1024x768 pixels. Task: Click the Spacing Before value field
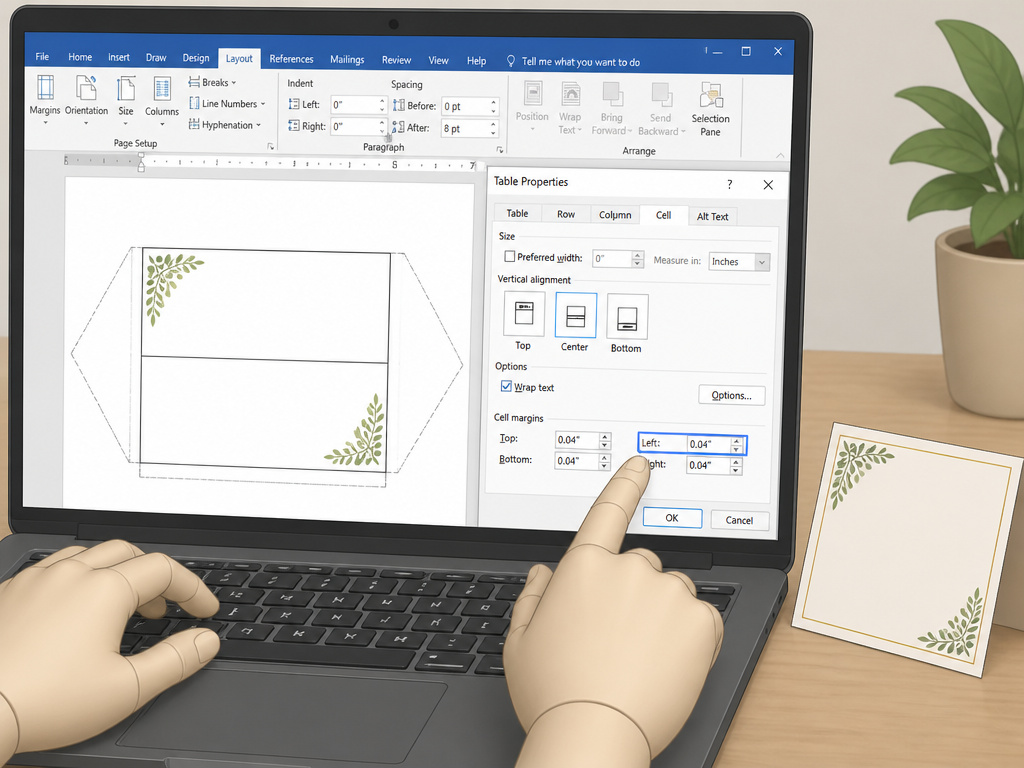(464, 106)
